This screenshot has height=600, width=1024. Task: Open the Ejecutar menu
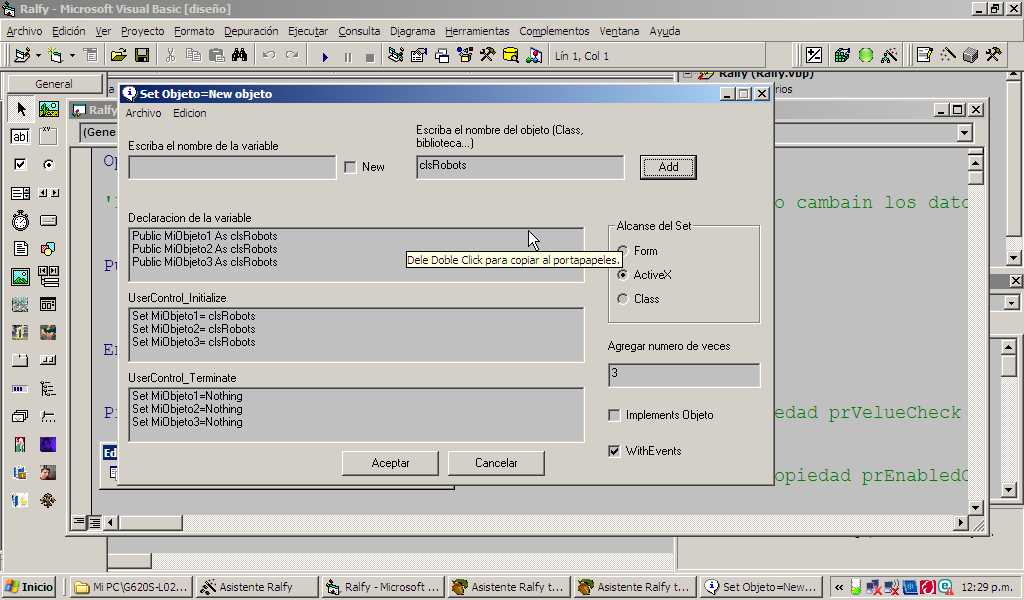(308, 31)
